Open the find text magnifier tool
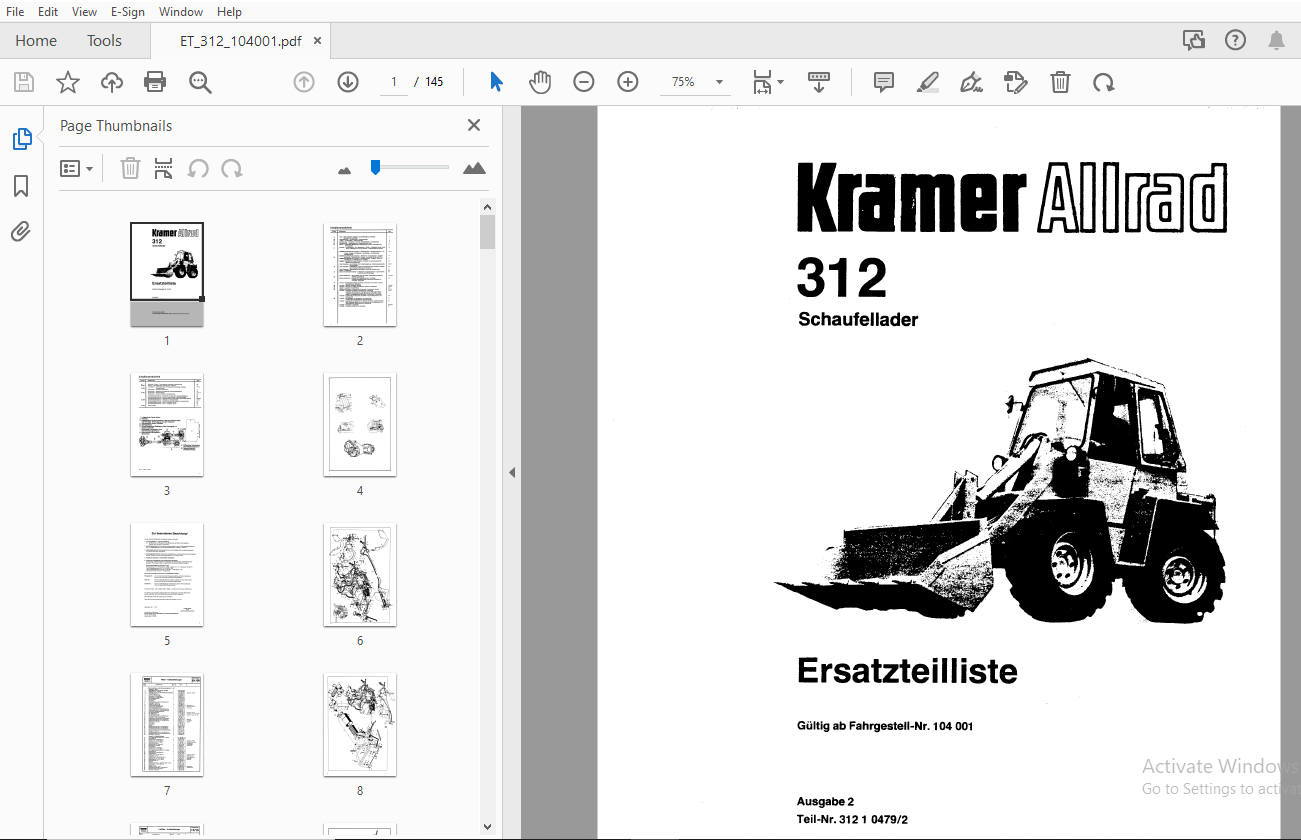This screenshot has width=1301, height=840. point(200,82)
